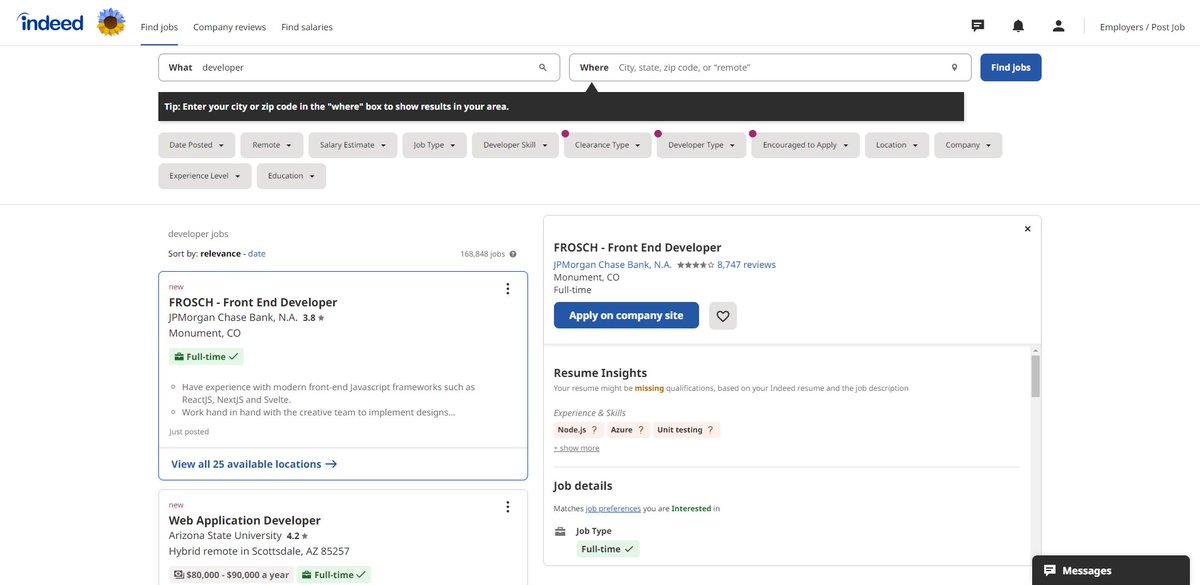Open the Encouraged to Apply filter dropdown
Screen dimensions: 1200x585
(806, 145)
